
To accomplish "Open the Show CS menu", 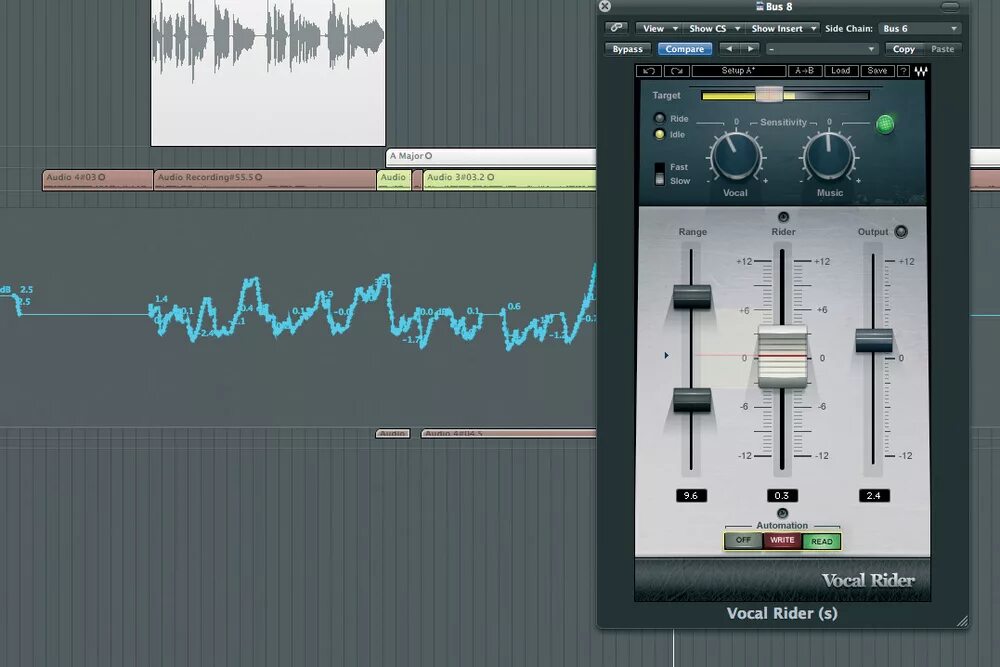I will (712, 28).
